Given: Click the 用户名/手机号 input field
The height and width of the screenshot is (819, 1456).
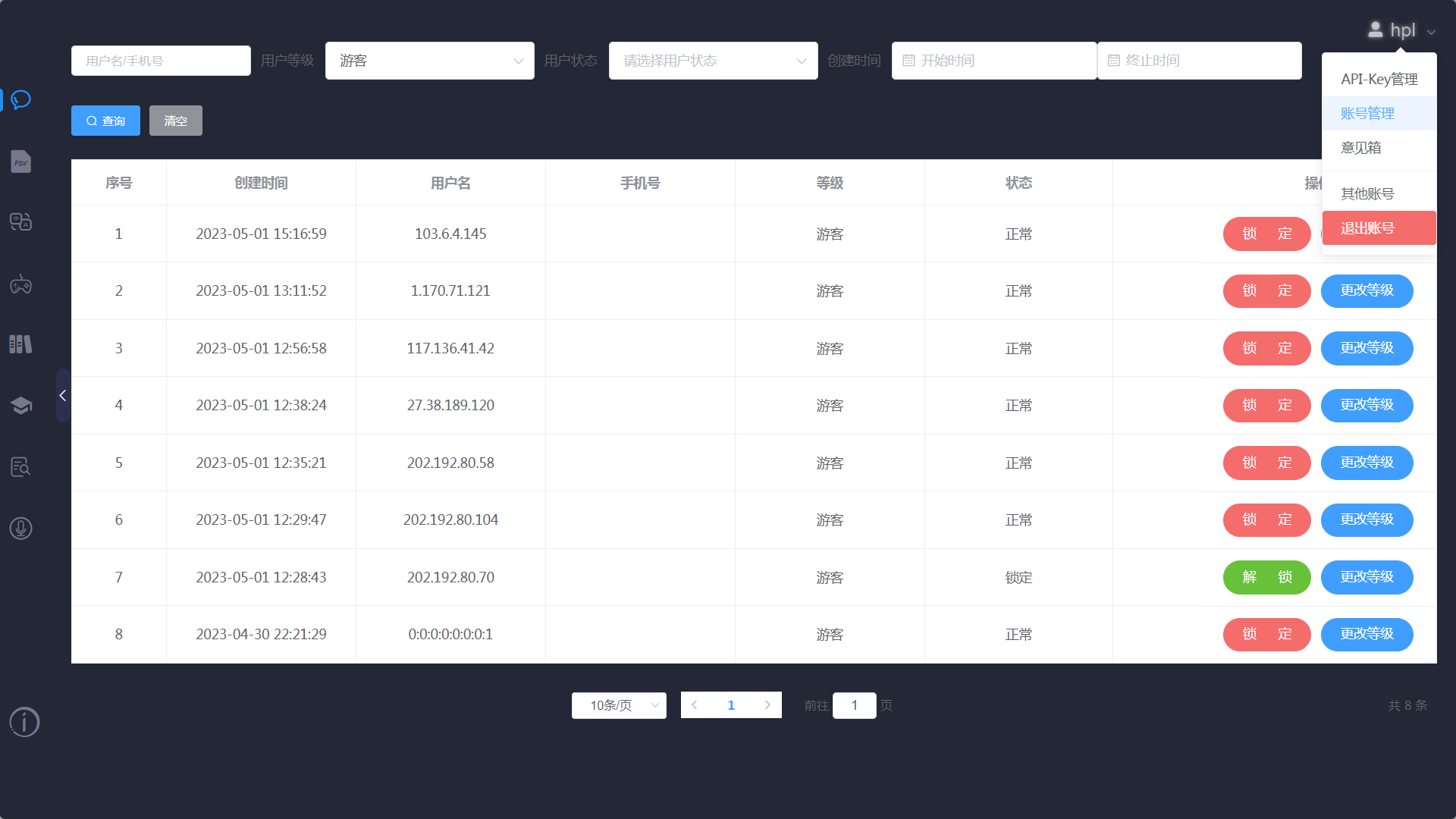Looking at the screenshot, I should [161, 61].
